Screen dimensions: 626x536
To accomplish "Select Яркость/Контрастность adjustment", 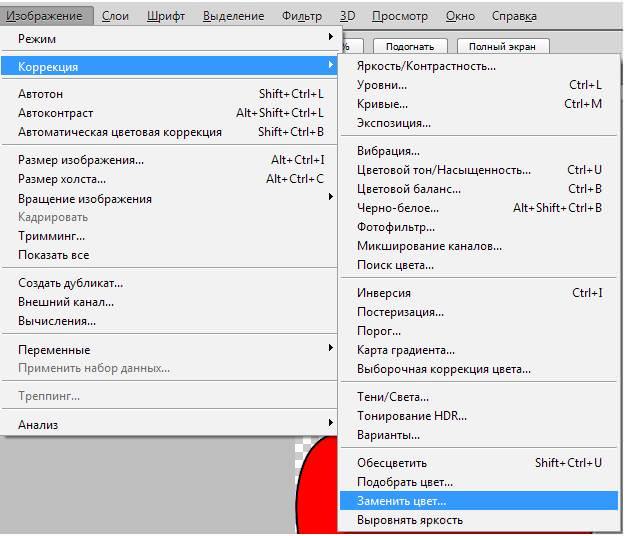I will (x=478, y=66).
